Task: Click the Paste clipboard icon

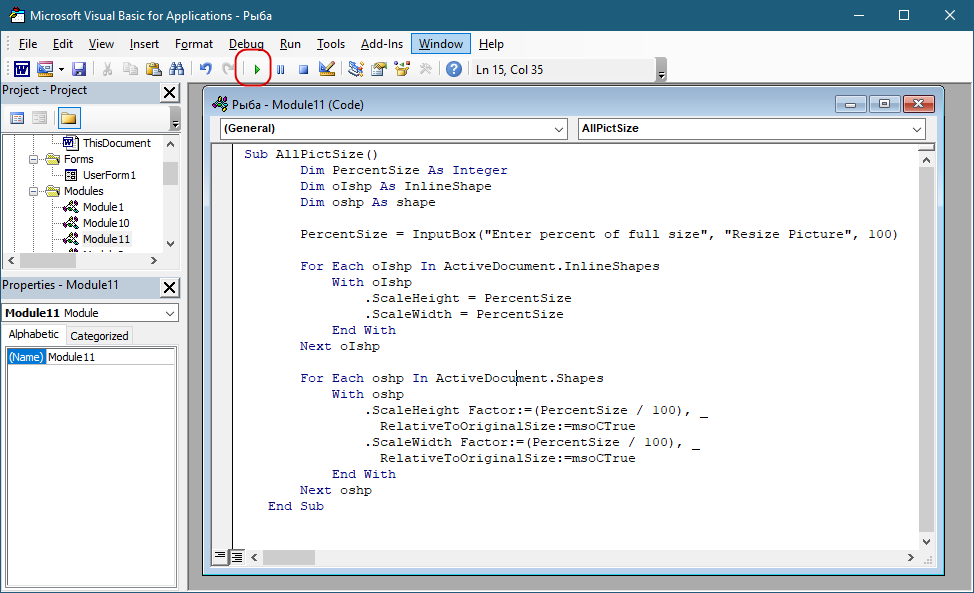Action: [x=153, y=69]
